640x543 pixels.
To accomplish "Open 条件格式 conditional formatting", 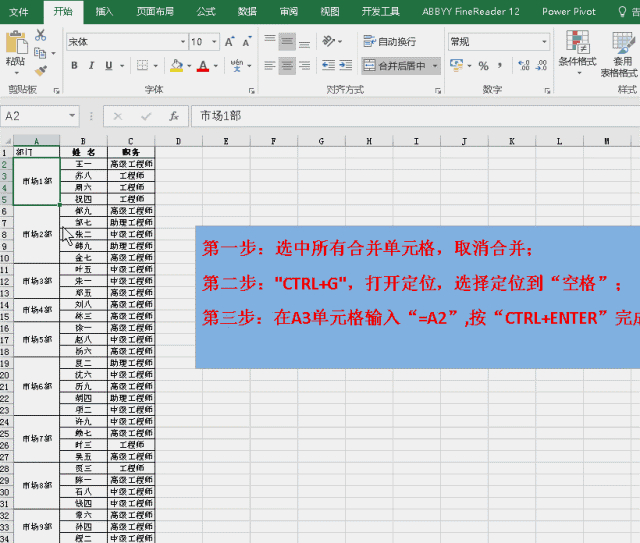I will [578, 52].
